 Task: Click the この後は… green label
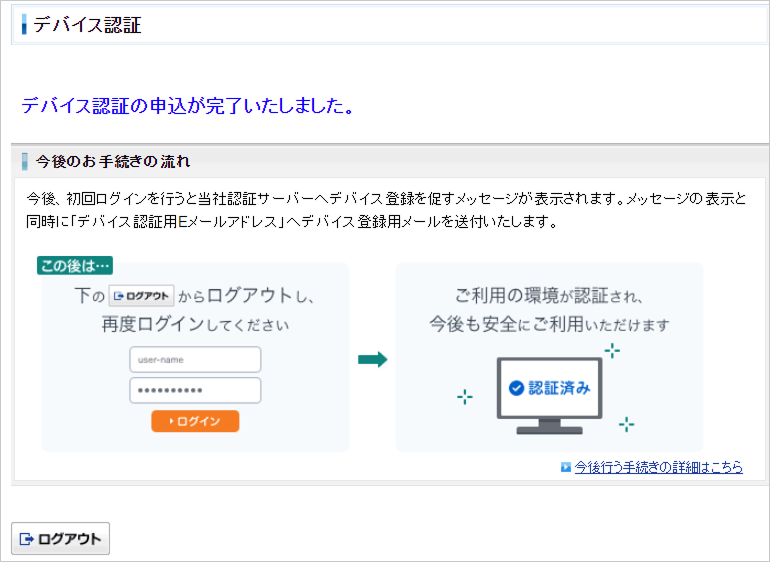tap(75, 266)
